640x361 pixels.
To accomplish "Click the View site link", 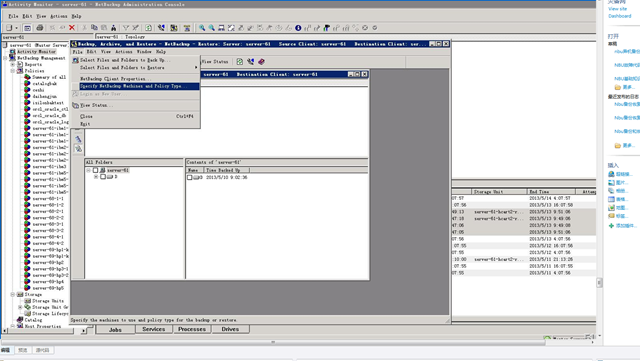I will tap(617, 9).
